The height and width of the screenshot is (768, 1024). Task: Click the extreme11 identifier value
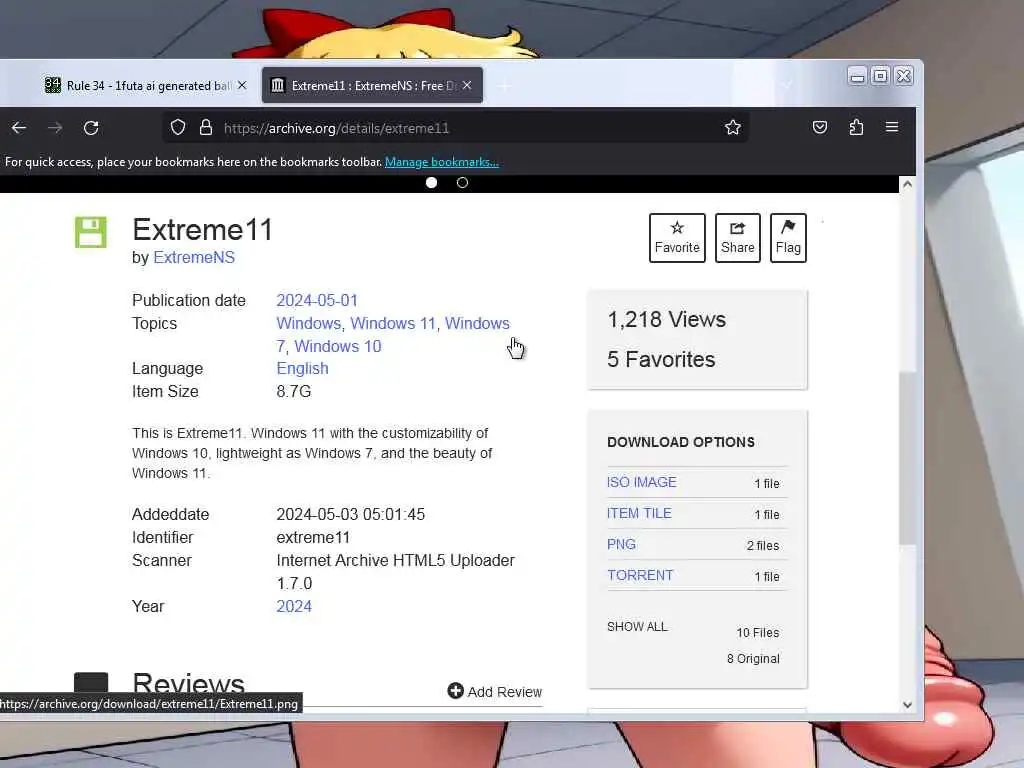point(313,537)
